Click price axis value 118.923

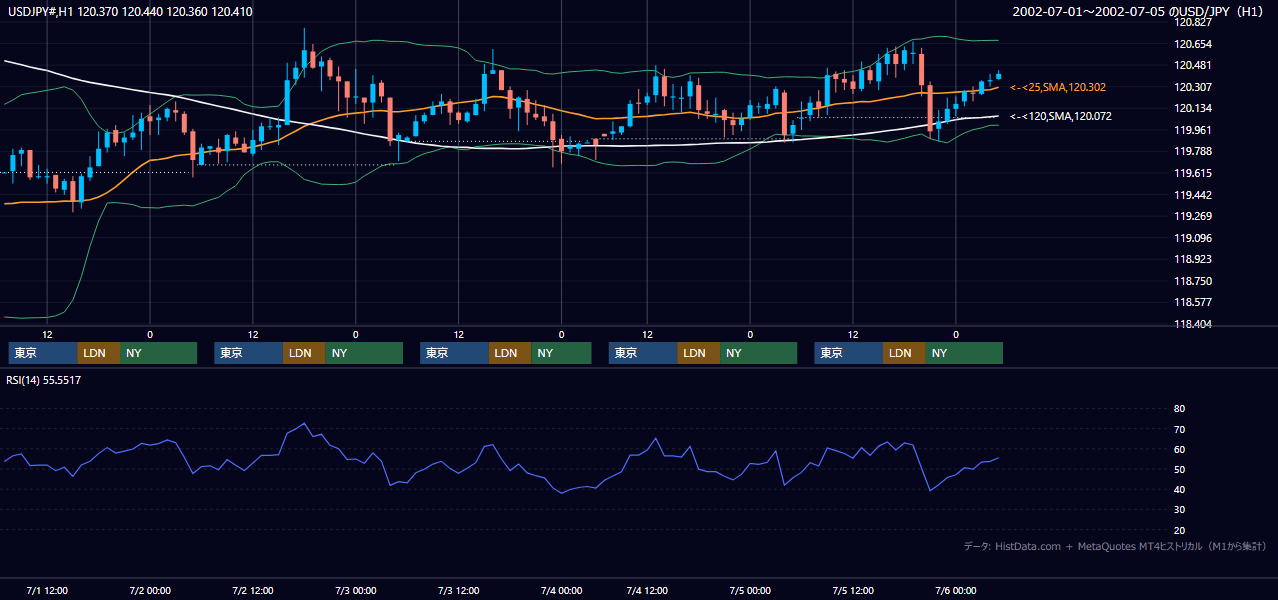1195,259
